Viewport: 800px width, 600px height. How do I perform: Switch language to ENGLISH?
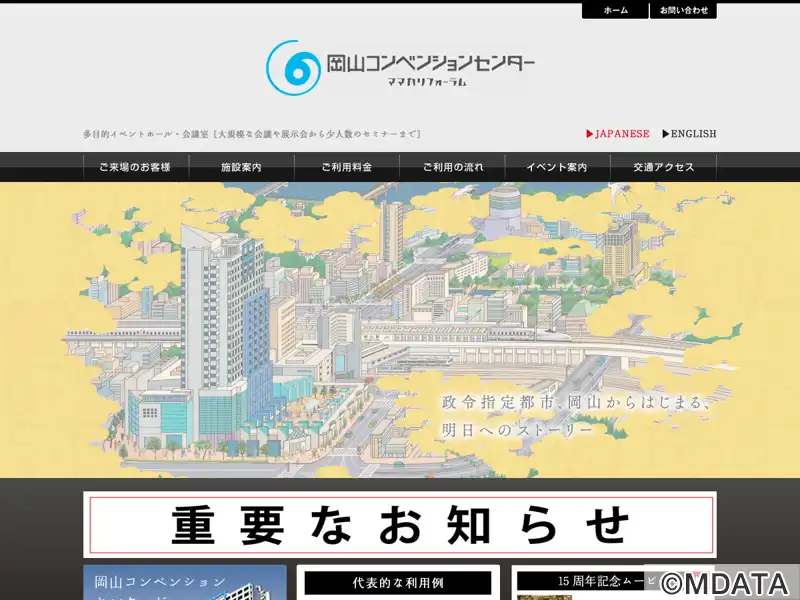[693, 134]
